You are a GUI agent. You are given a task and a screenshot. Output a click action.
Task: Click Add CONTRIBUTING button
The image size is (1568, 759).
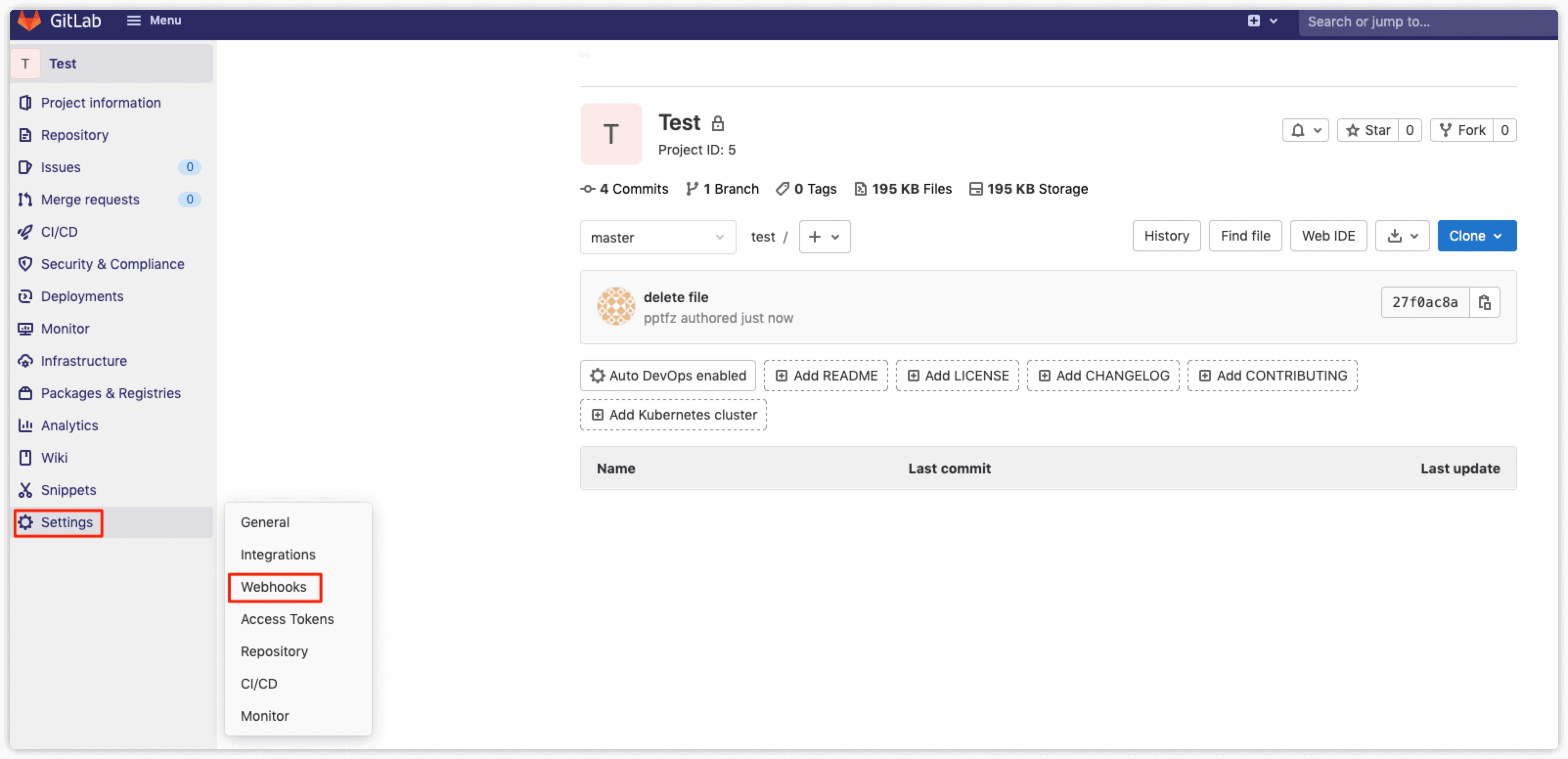pyautogui.click(x=1272, y=376)
